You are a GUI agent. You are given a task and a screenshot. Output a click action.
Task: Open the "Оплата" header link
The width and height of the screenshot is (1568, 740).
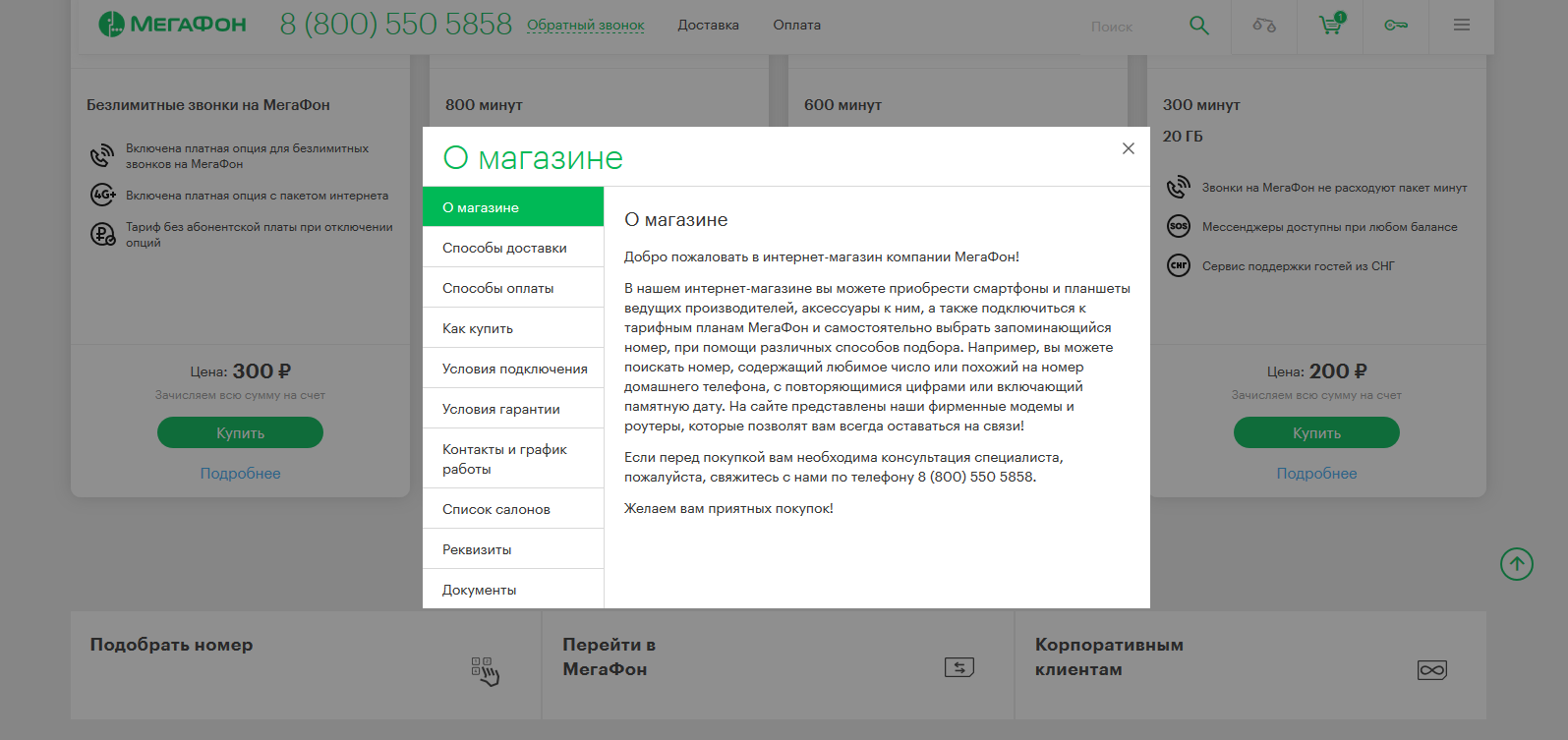[x=796, y=26]
